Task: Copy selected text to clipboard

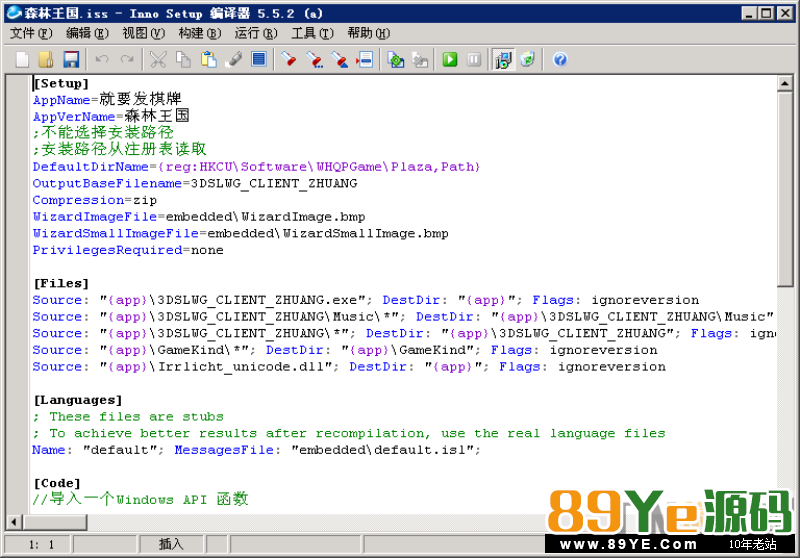Action: click(183, 60)
